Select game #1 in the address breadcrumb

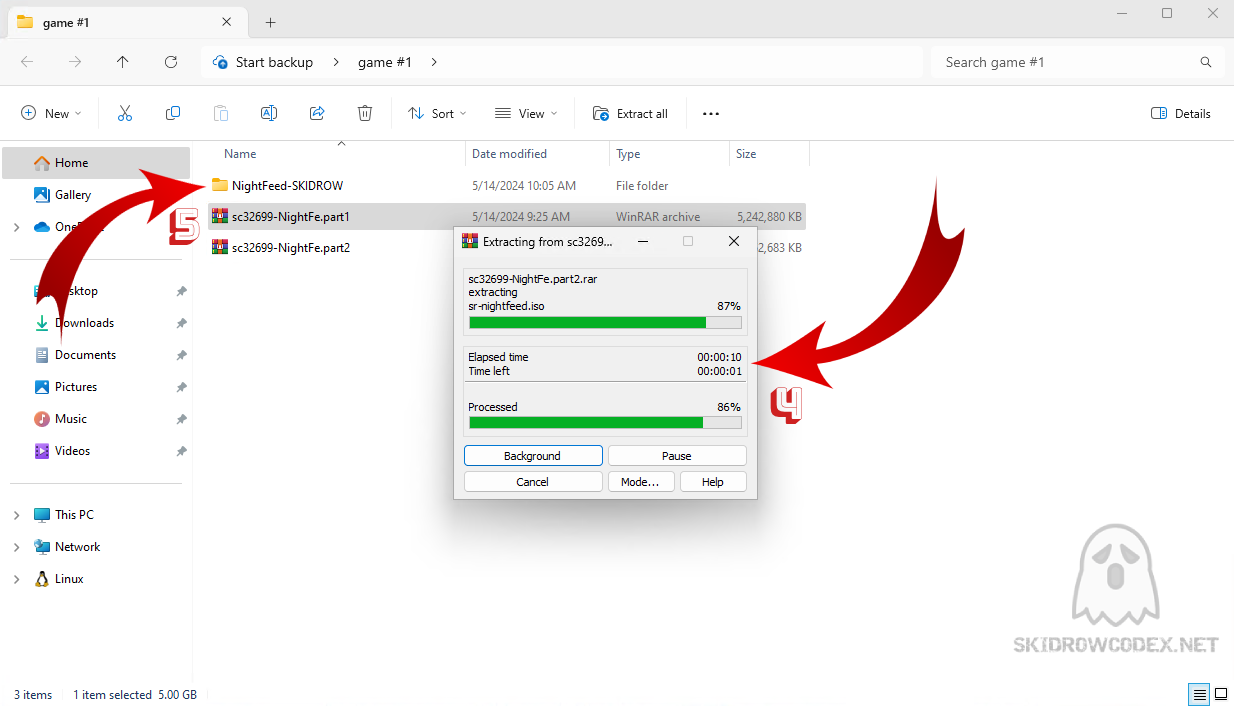click(x=385, y=62)
